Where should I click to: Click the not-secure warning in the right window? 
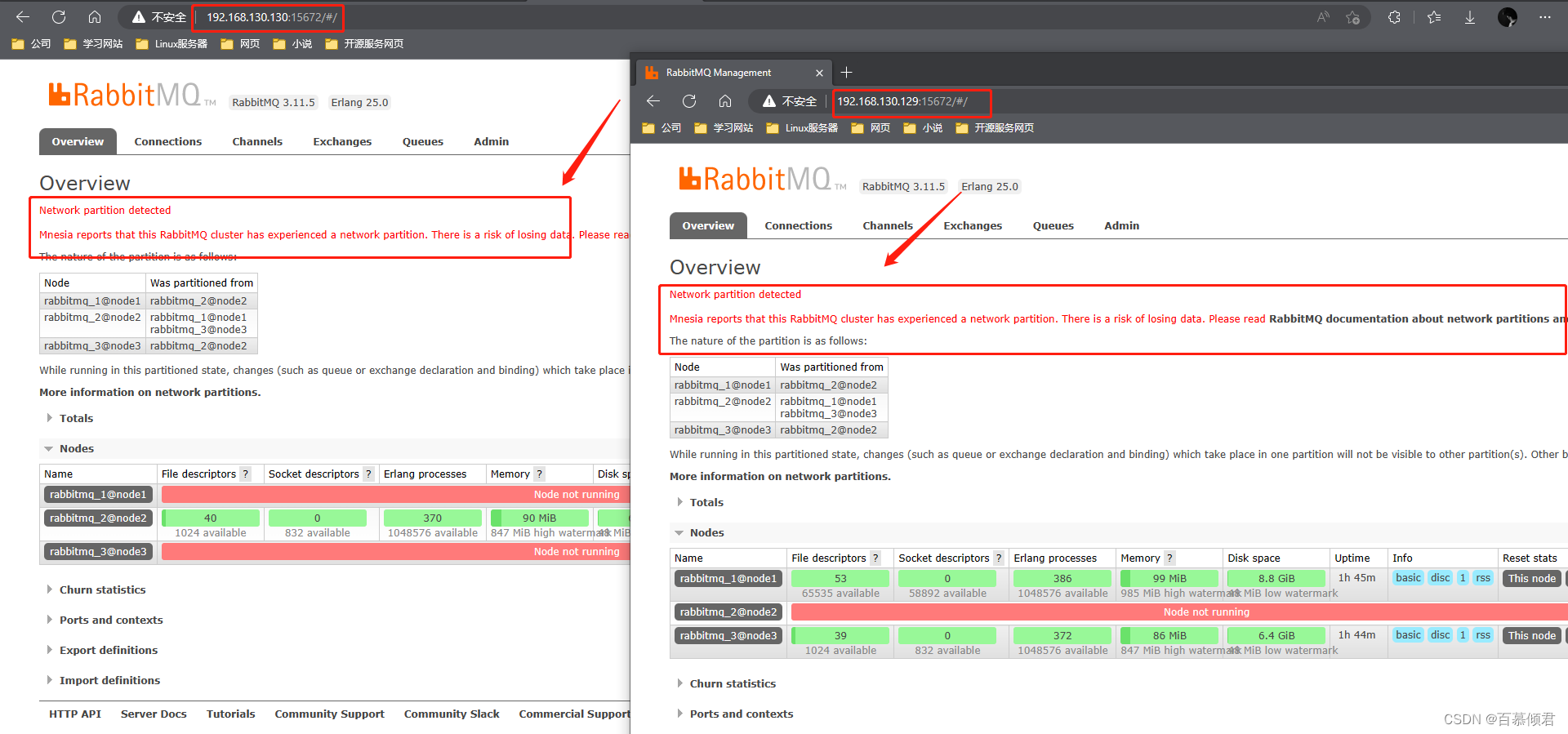pos(790,101)
